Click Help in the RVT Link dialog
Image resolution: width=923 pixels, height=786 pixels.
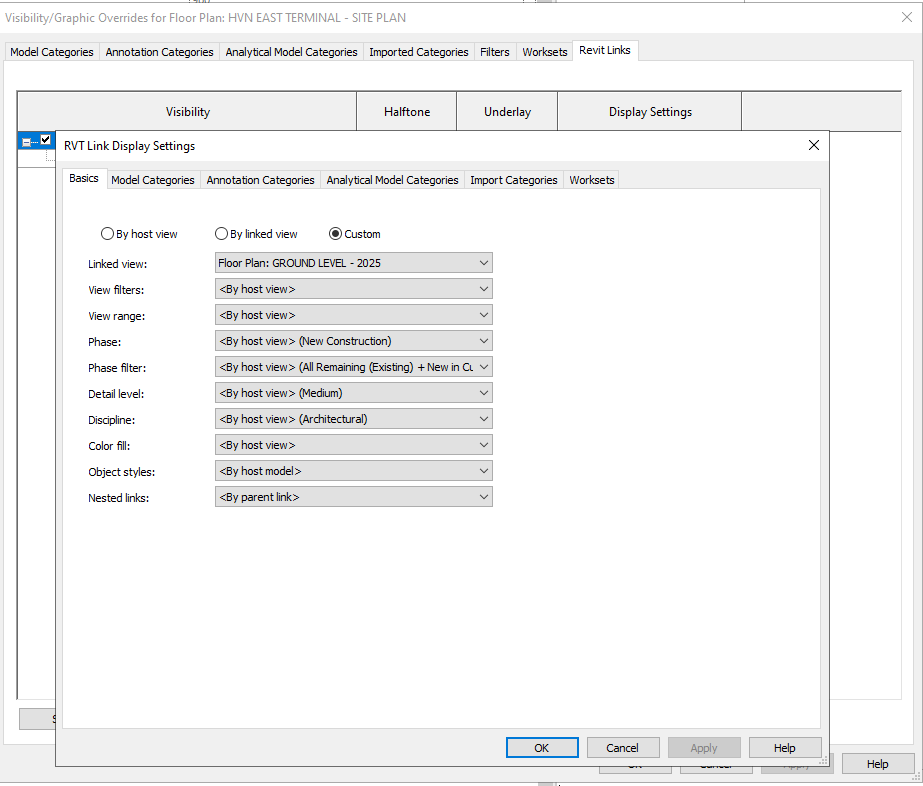[785, 747]
